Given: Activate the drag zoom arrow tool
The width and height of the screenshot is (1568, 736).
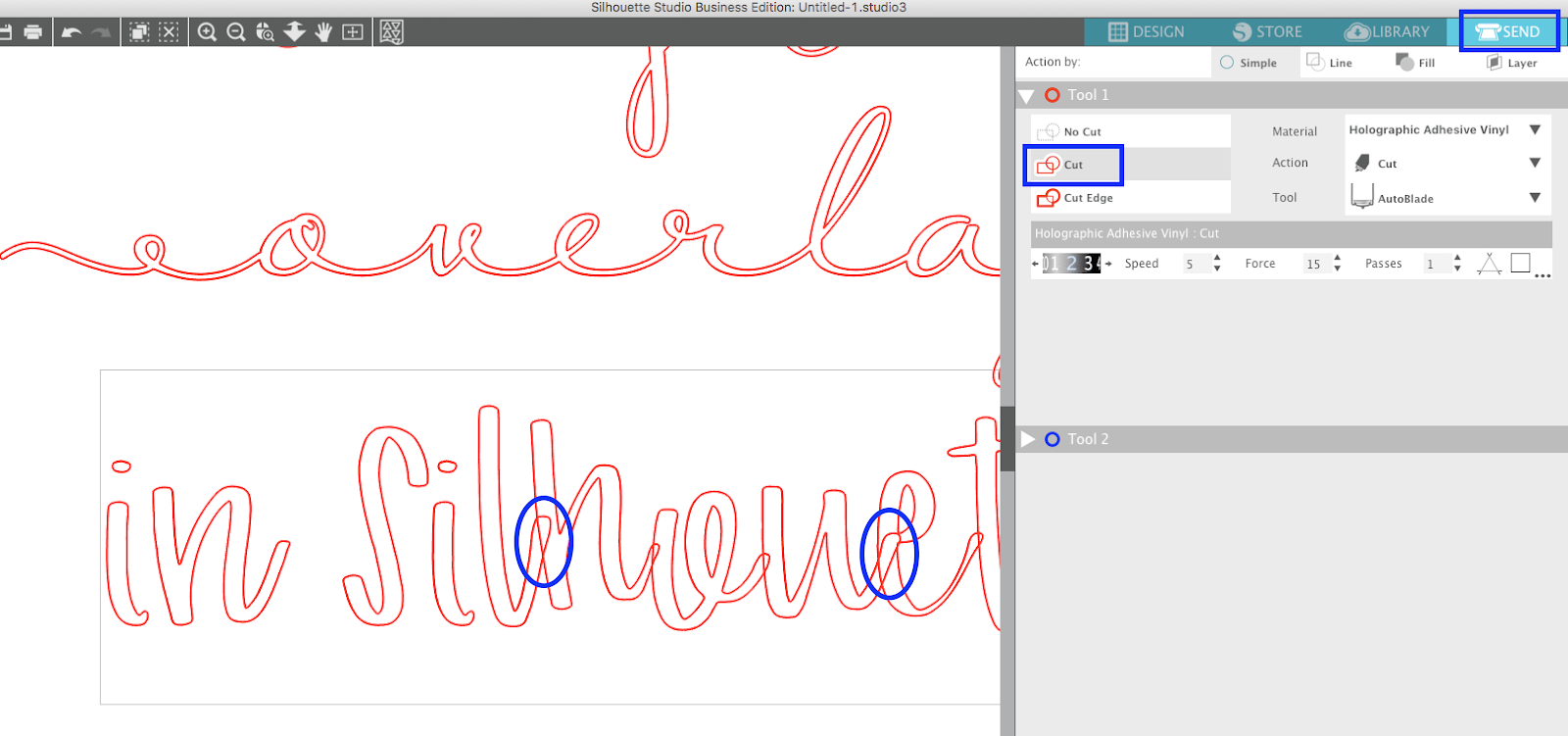Looking at the screenshot, I should tap(294, 31).
